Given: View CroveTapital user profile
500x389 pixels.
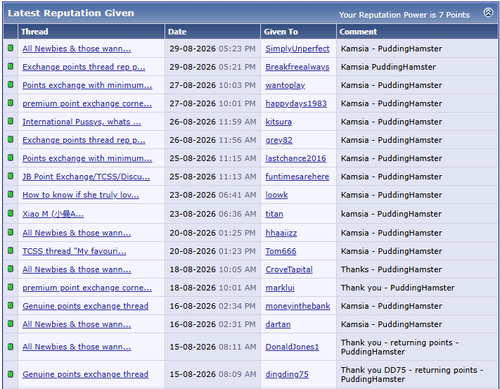Looking at the screenshot, I should 289,270.
